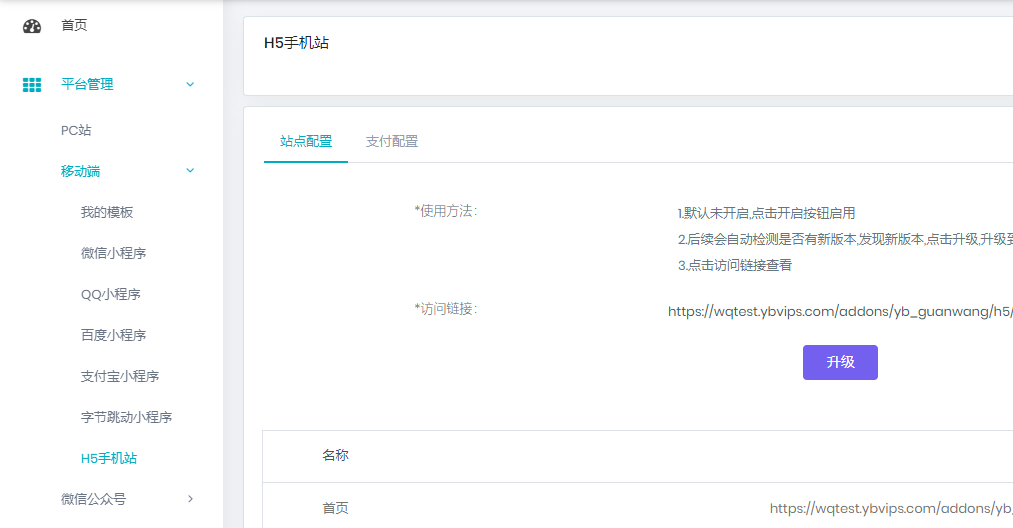Switch to the 支付配置 tab

(392, 141)
